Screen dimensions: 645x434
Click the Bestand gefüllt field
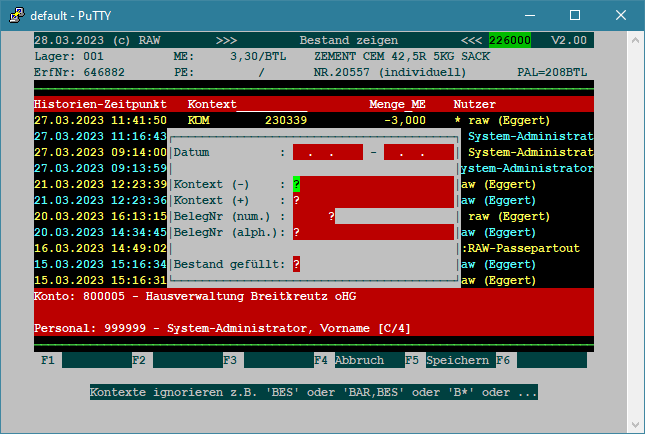pyautogui.click(x=297, y=264)
